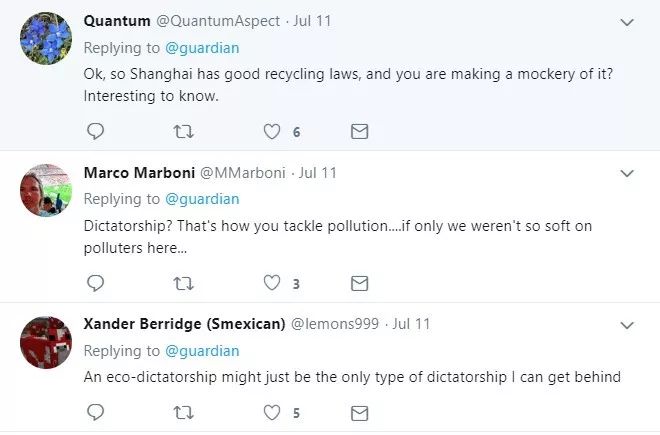Retweet Xander Berridge's eco-dictatorship tweet

click(184, 412)
